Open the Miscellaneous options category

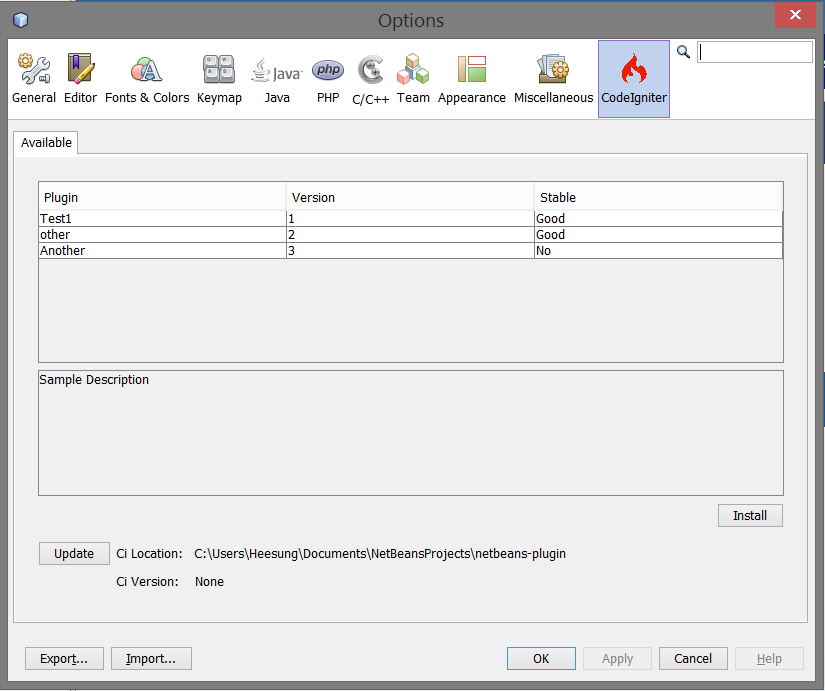(554, 79)
